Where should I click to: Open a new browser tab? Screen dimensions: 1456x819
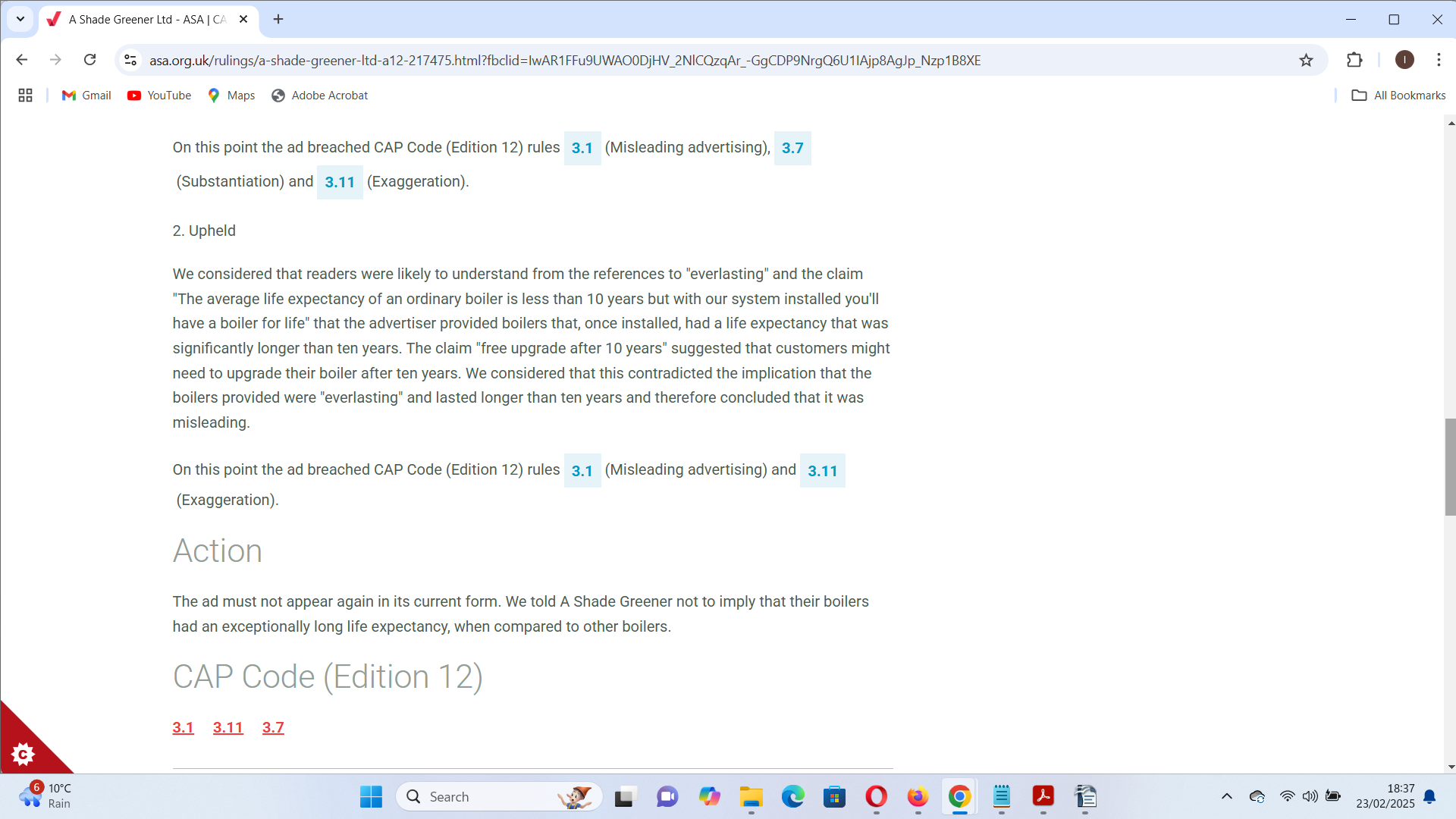pyautogui.click(x=278, y=19)
